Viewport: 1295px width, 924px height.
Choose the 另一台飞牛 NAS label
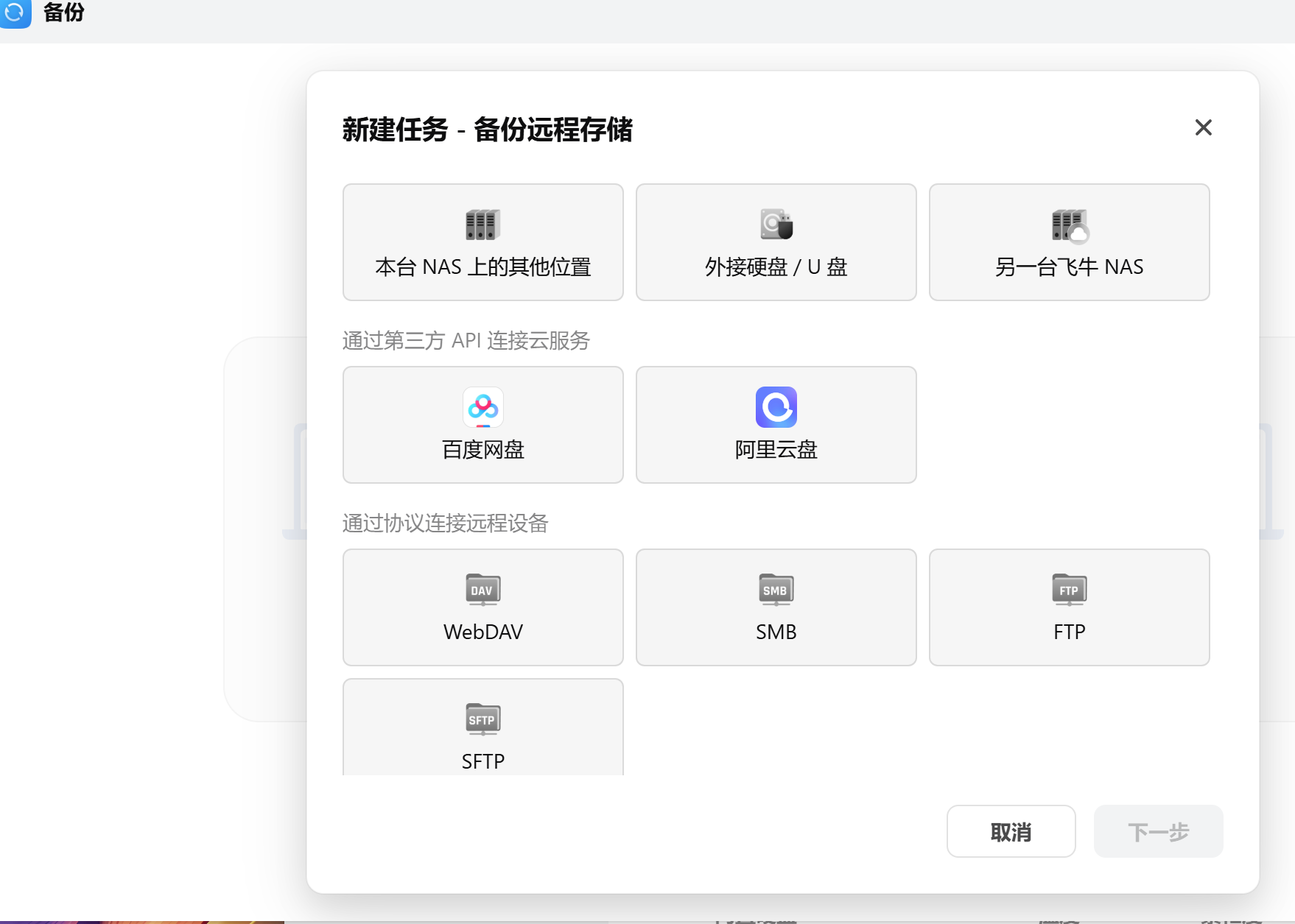click(1070, 267)
